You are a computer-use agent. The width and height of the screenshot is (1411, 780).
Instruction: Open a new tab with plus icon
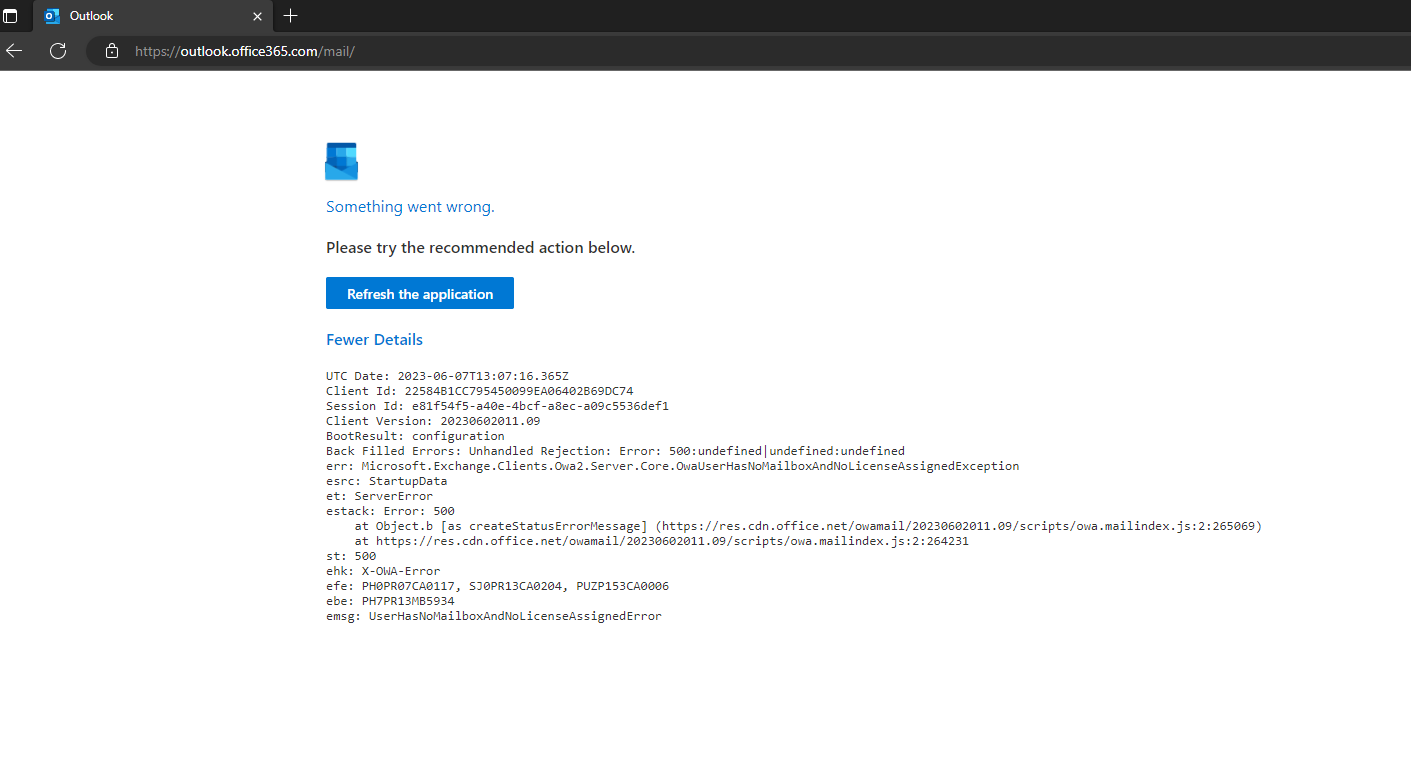coord(290,16)
